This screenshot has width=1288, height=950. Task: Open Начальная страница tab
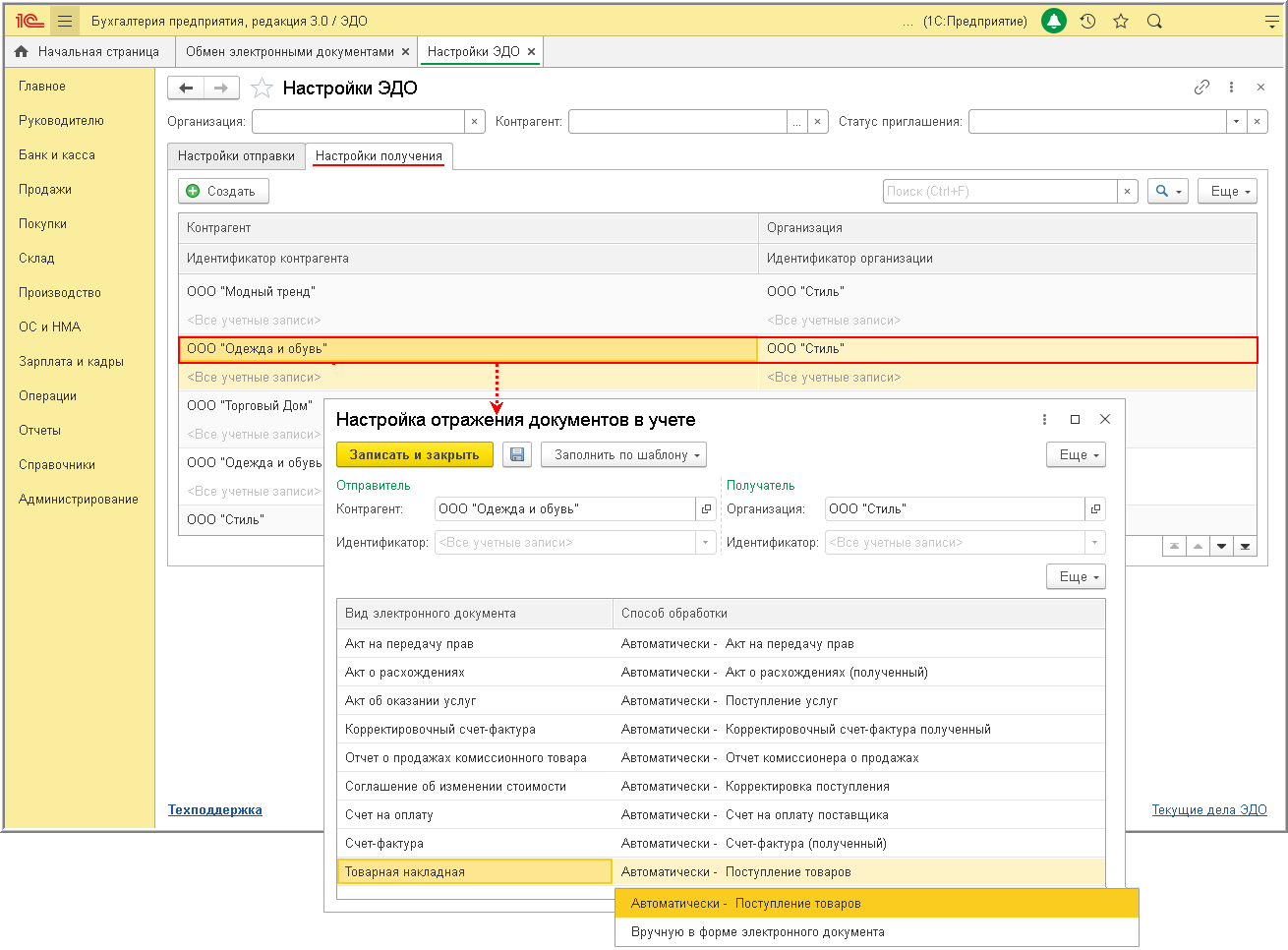pos(88,52)
